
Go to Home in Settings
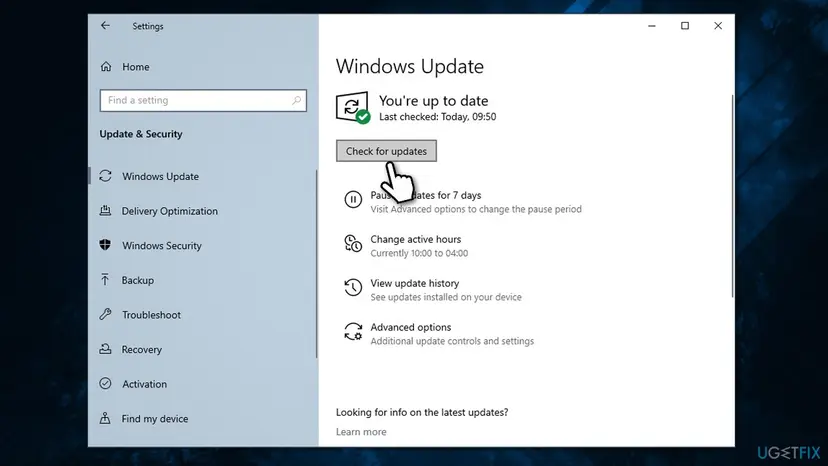click(x=136, y=67)
